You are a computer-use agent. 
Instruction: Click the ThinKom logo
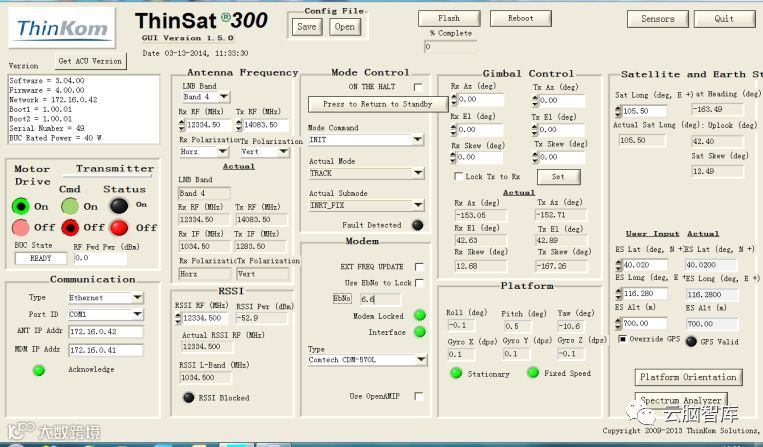click(x=62, y=28)
